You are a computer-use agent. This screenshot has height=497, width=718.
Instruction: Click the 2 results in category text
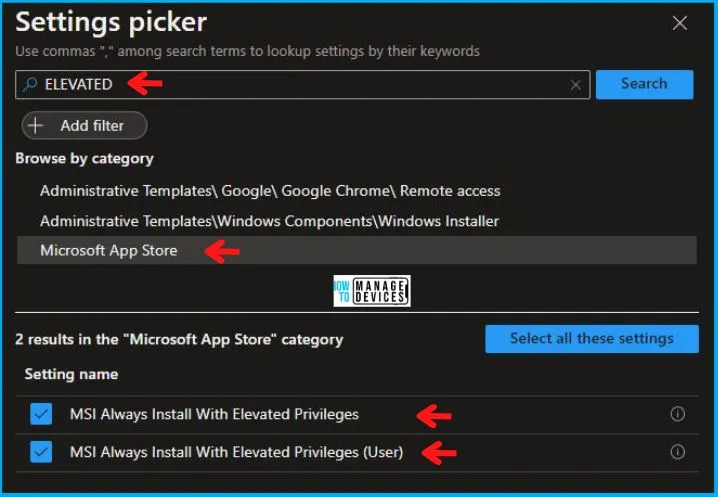[x=179, y=339]
